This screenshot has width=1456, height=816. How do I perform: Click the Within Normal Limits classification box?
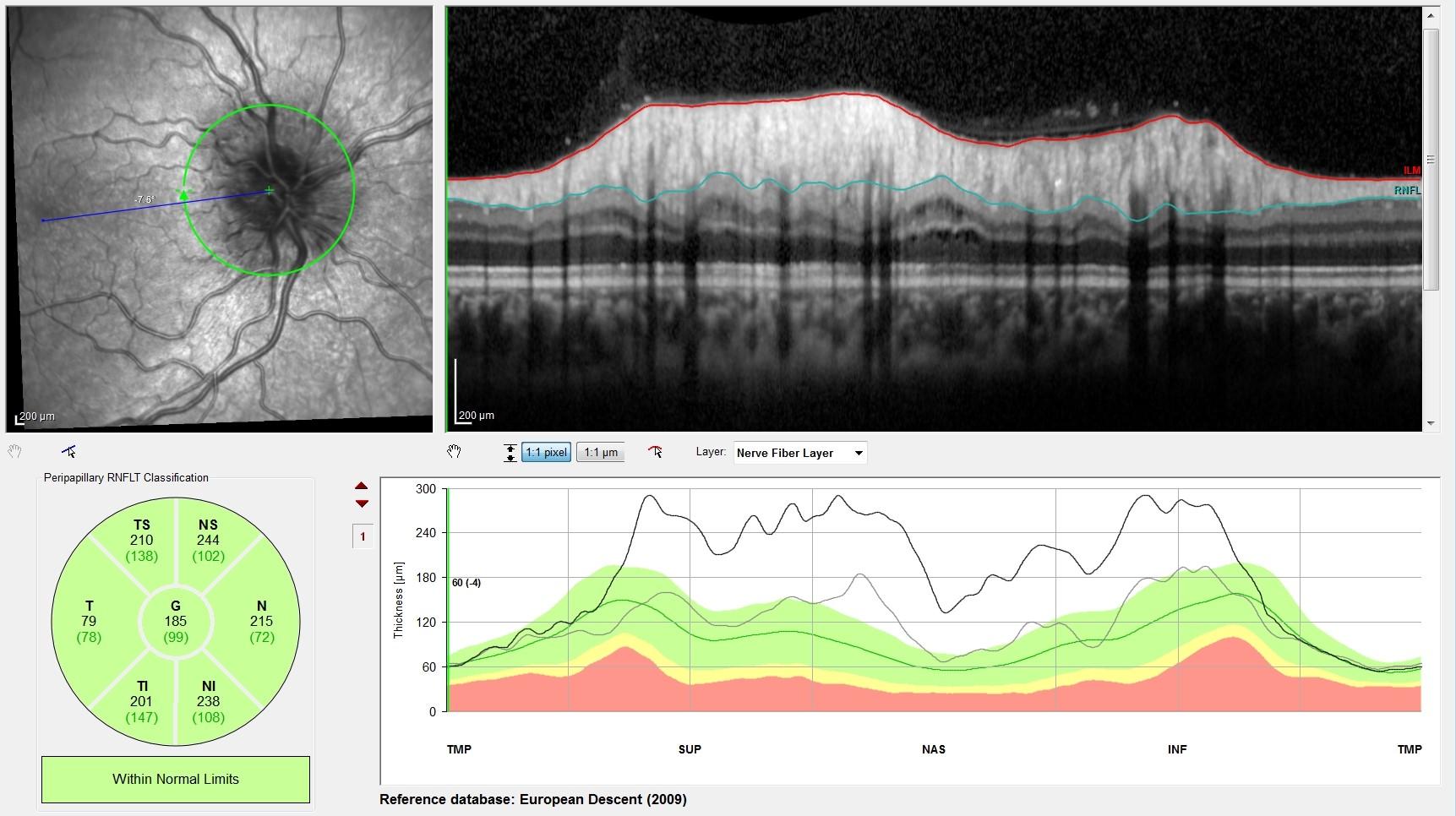pos(176,779)
